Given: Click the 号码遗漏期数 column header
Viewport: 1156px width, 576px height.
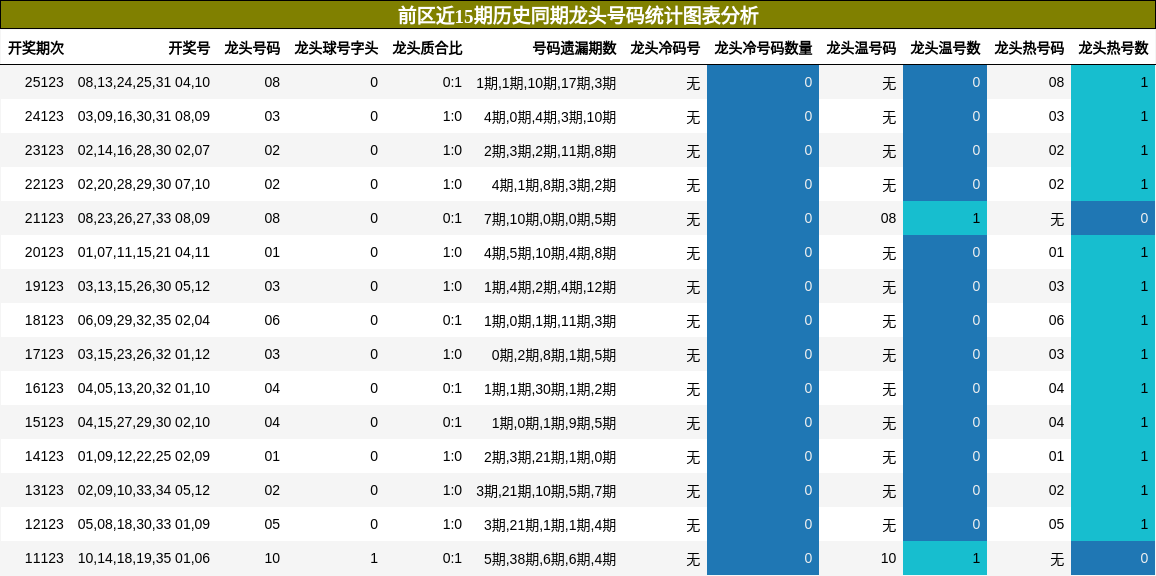Looking at the screenshot, I should (575, 49).
